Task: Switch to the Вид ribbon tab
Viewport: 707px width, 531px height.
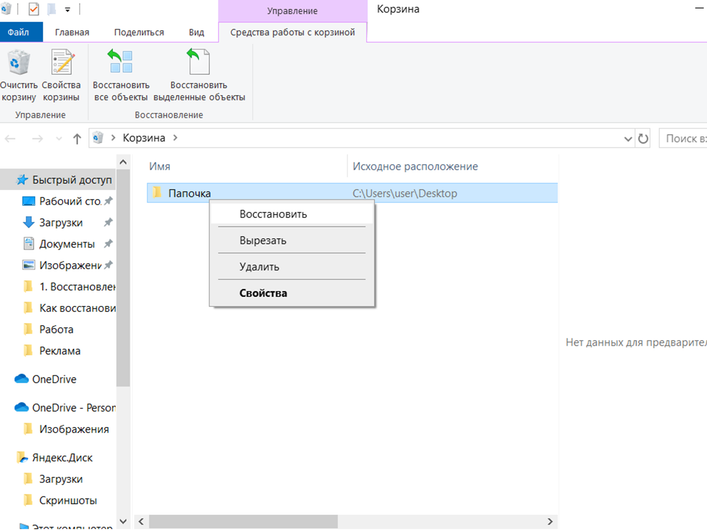Action: 196,32
